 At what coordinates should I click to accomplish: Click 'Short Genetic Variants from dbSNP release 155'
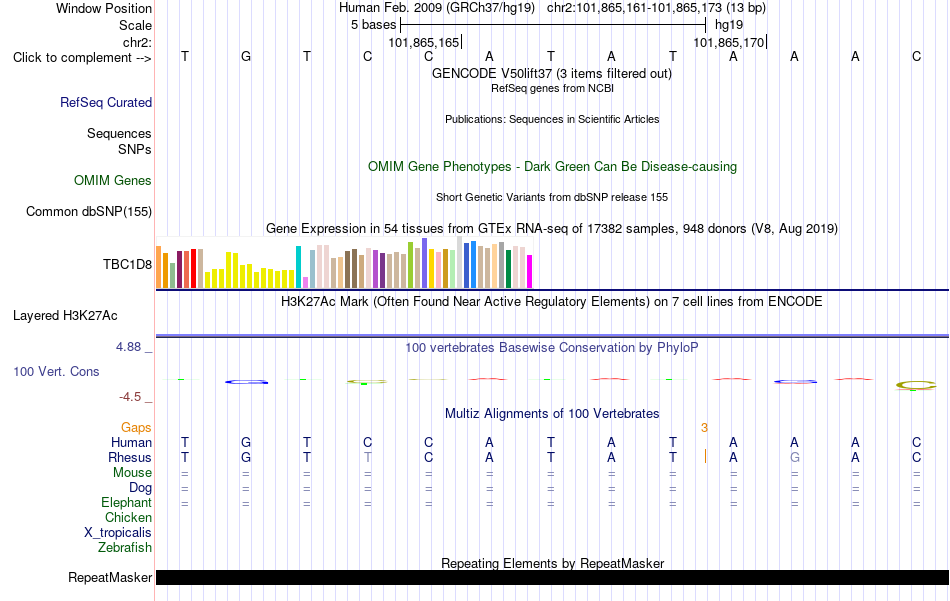tap(552, 197)
